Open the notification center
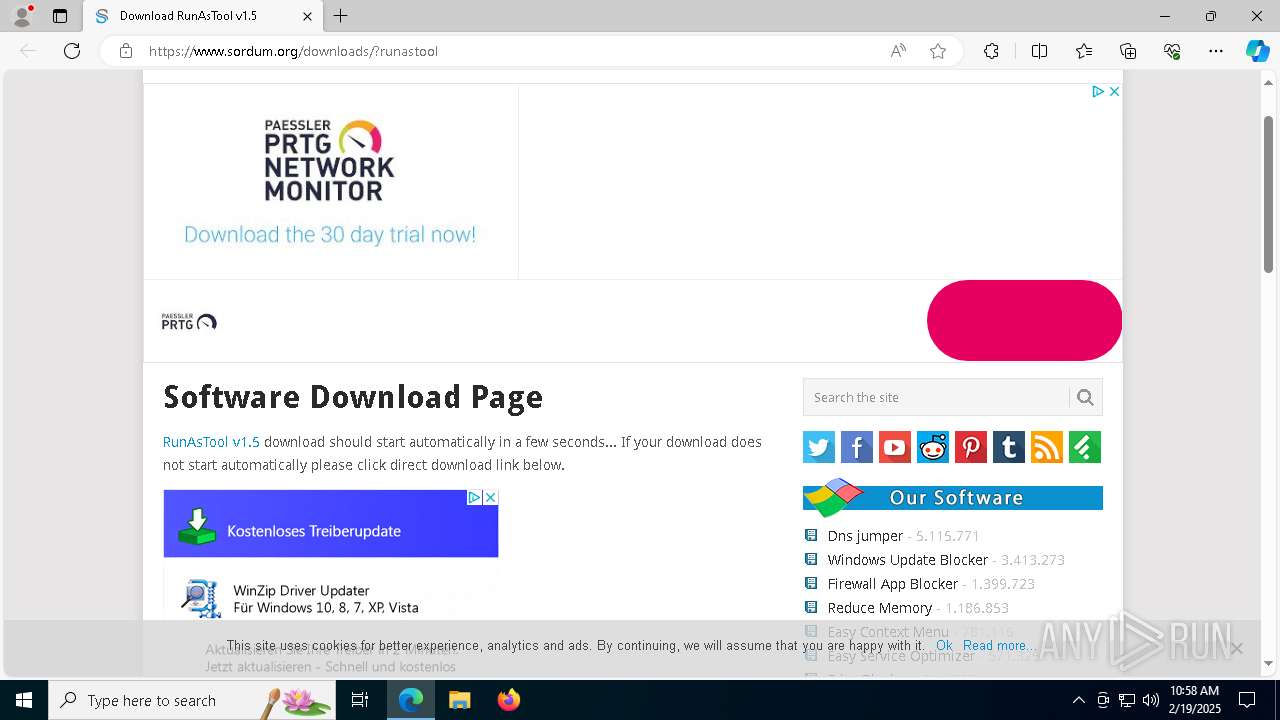The image size is (1280, 720). point(1247,700)
